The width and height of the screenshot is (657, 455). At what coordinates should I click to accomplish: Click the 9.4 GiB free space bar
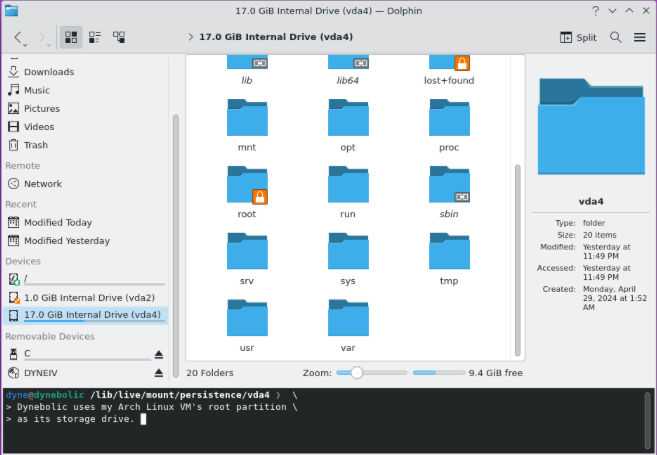point(439,372)
